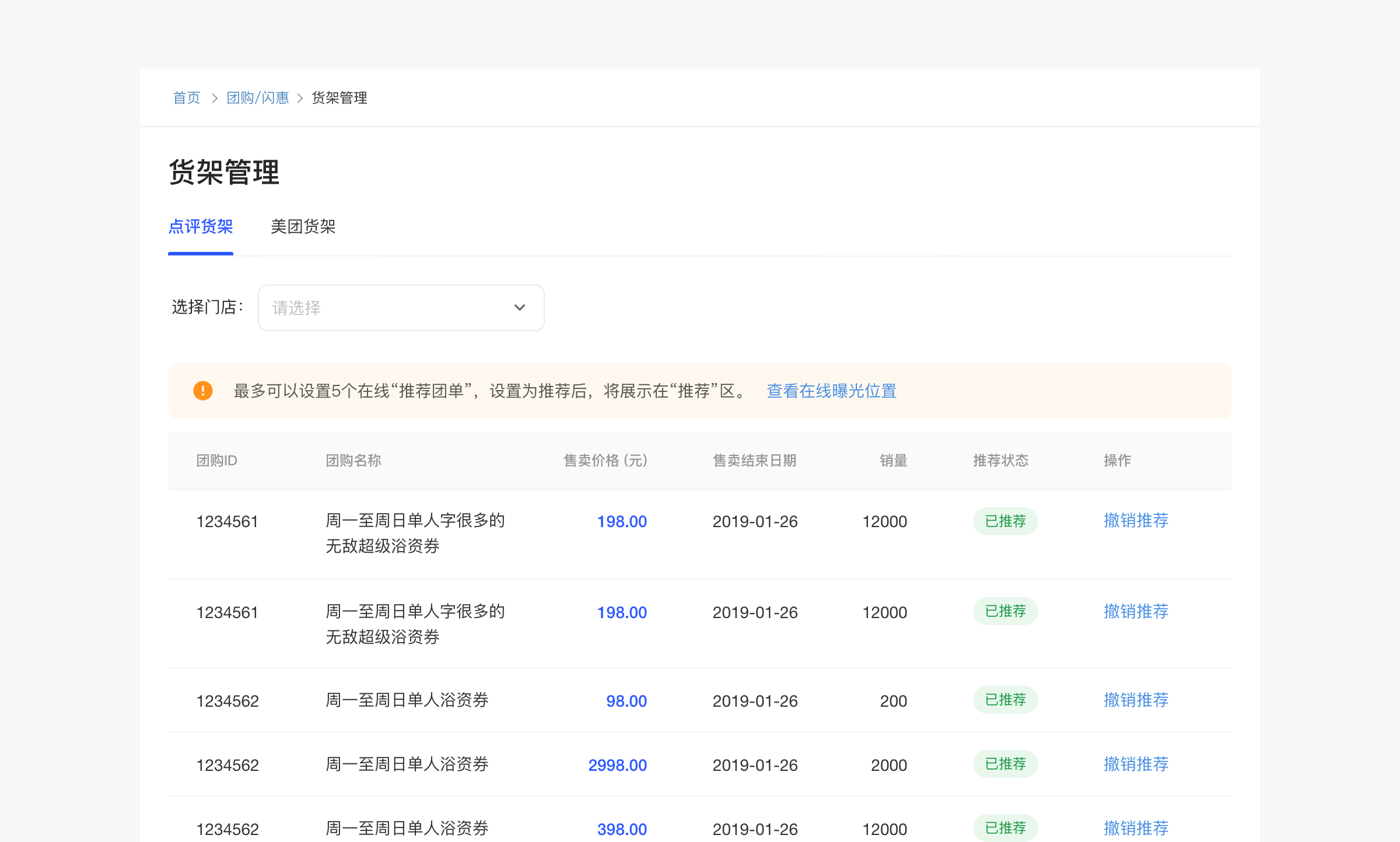Screen dimensions: 1400x842
Task: Click the price 2998.00
Action: [x=618, y=766]
